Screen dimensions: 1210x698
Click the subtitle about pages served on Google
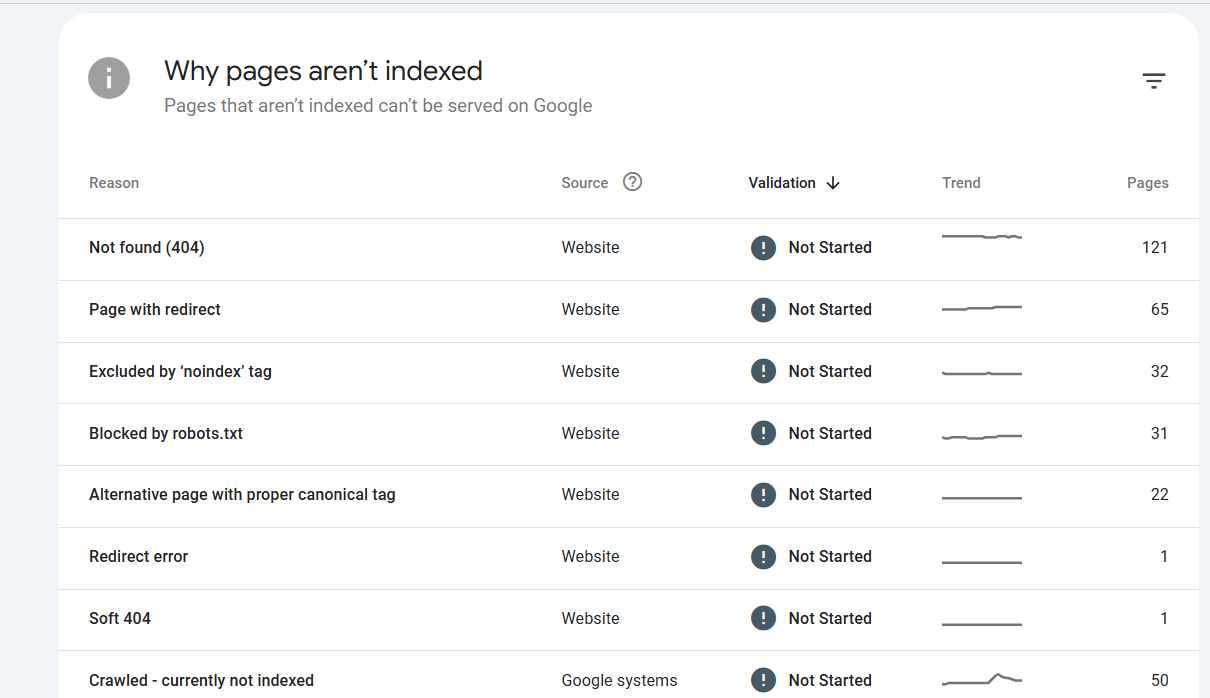[x=378, y=106]
